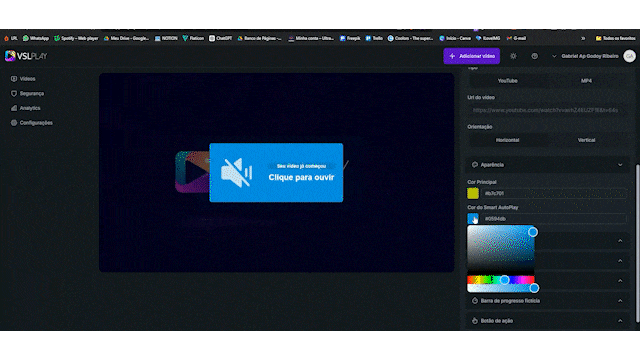Open the WhatsApp bookmark
Screen dimensions: 640x360
36,38
